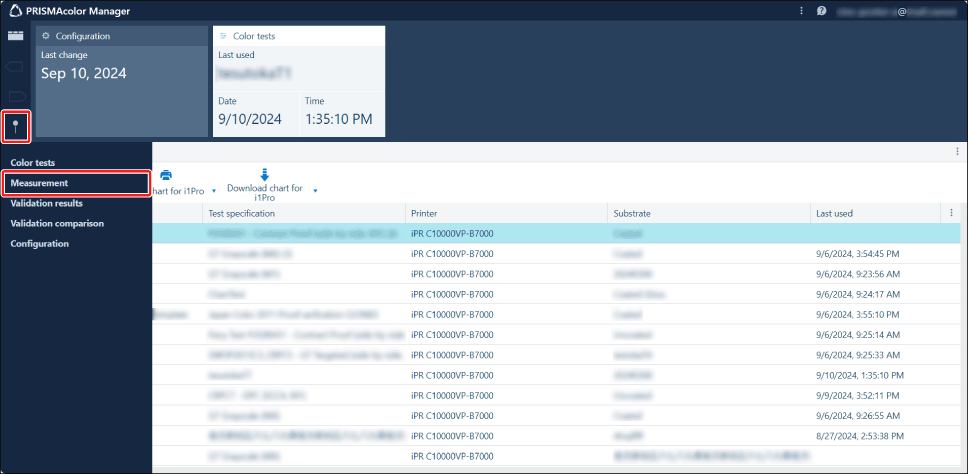Screen dimensions: 968x474
Task: Expand the Download chart for i1Pro dropdown arrow
Action: [x=316, y=190]
